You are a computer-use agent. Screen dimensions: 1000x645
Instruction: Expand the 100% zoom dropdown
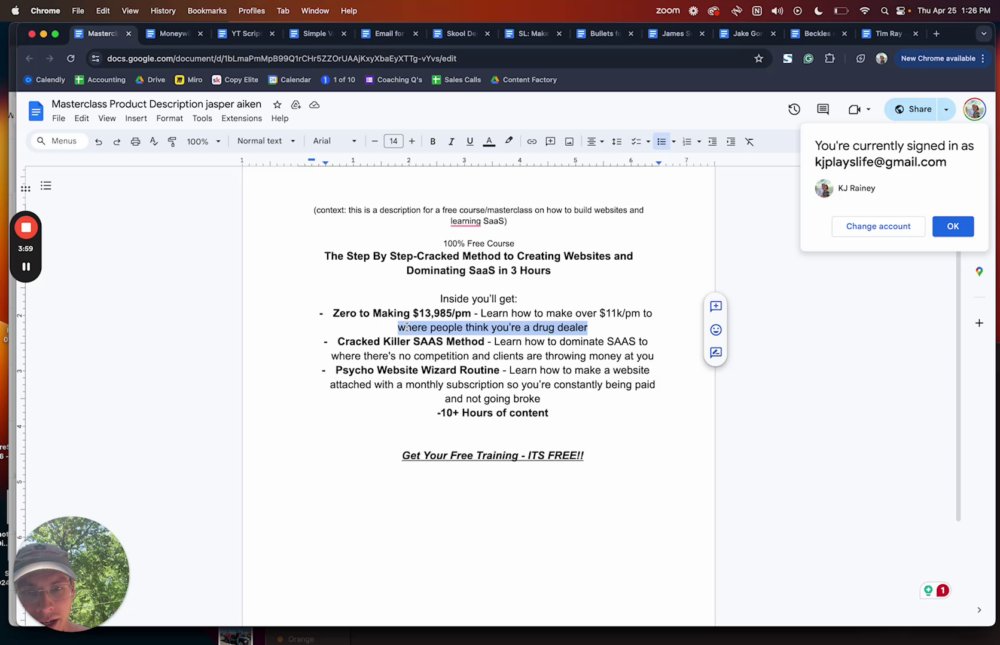tap(203, 142)
